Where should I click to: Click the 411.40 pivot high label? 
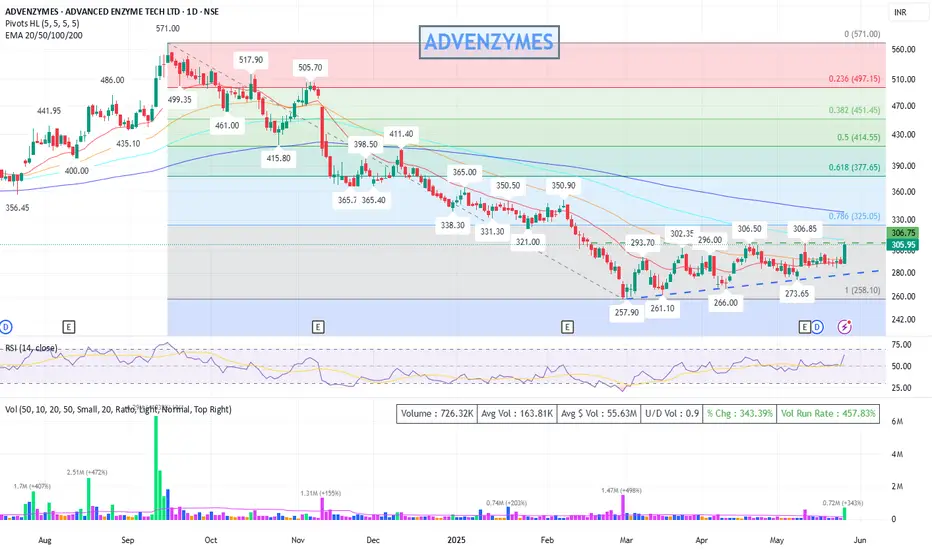pos(401,134)
